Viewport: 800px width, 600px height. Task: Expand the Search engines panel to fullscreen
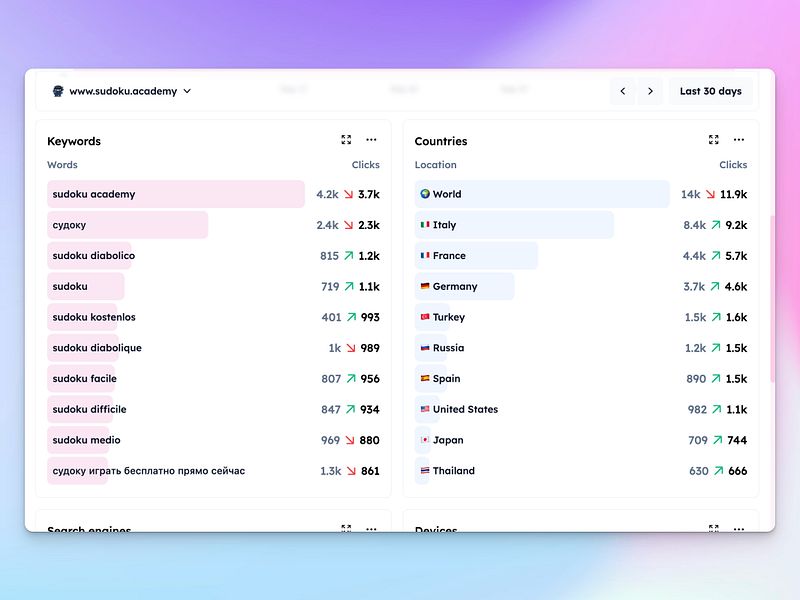click(346, 528)
